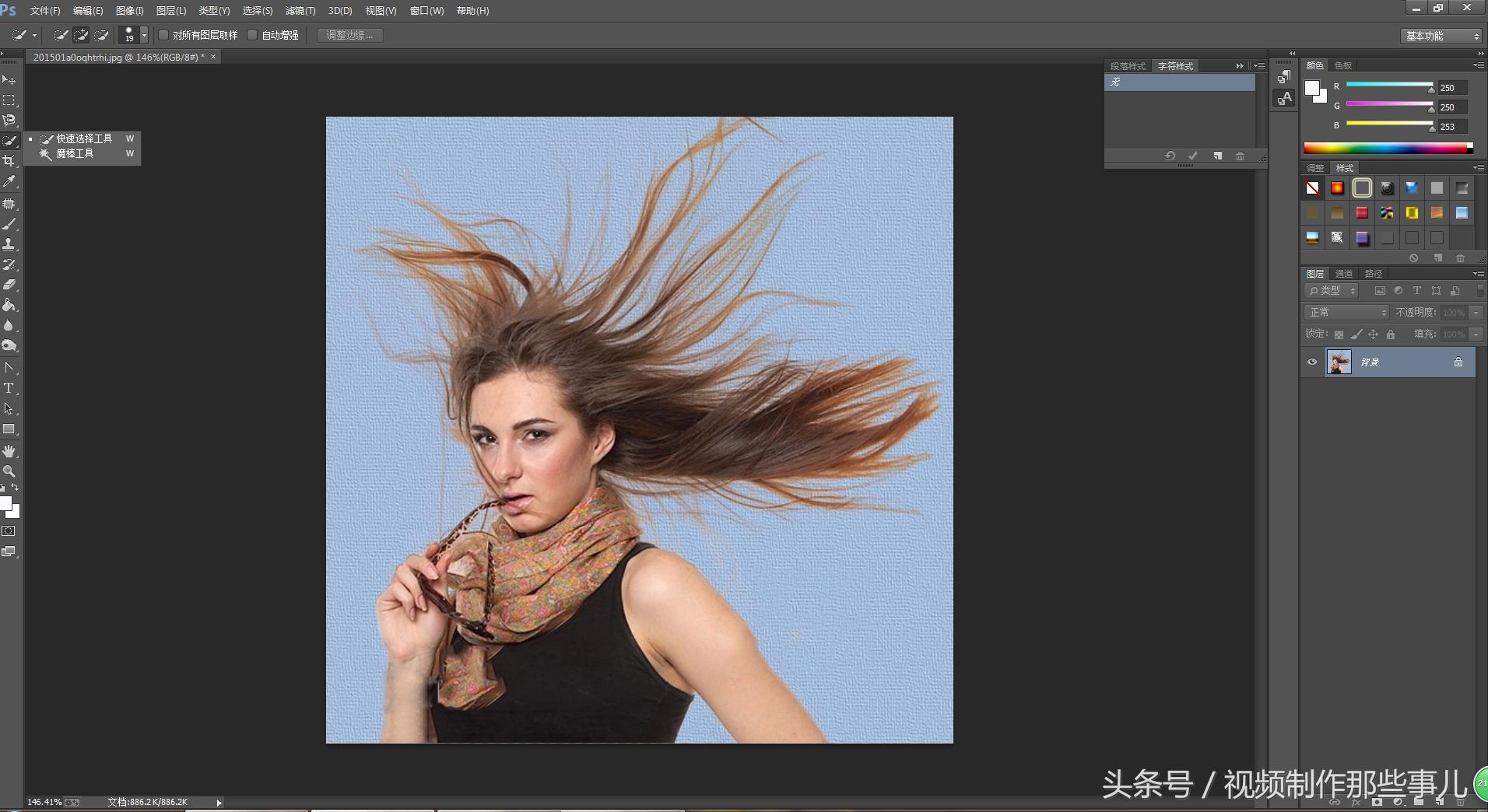This screenshot has width=1488, height=812.
Task: Switch to the 通道 tab
Action: pos(1344,274)
